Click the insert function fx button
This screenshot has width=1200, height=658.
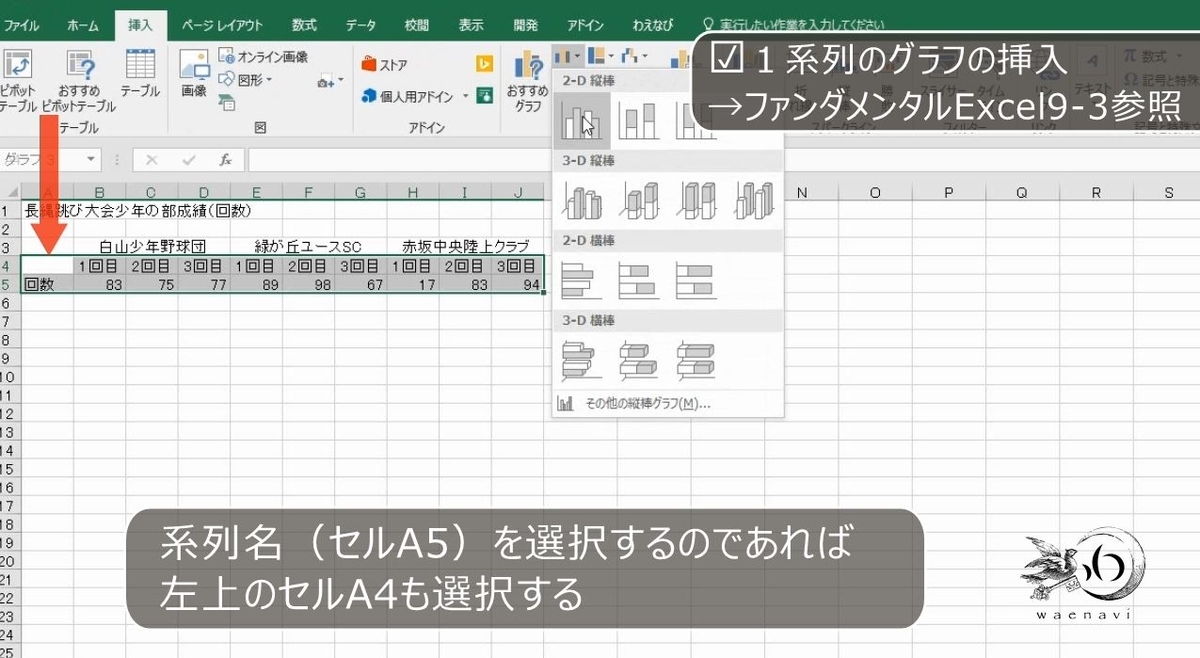pyautogui.click(x=226, y=159)
